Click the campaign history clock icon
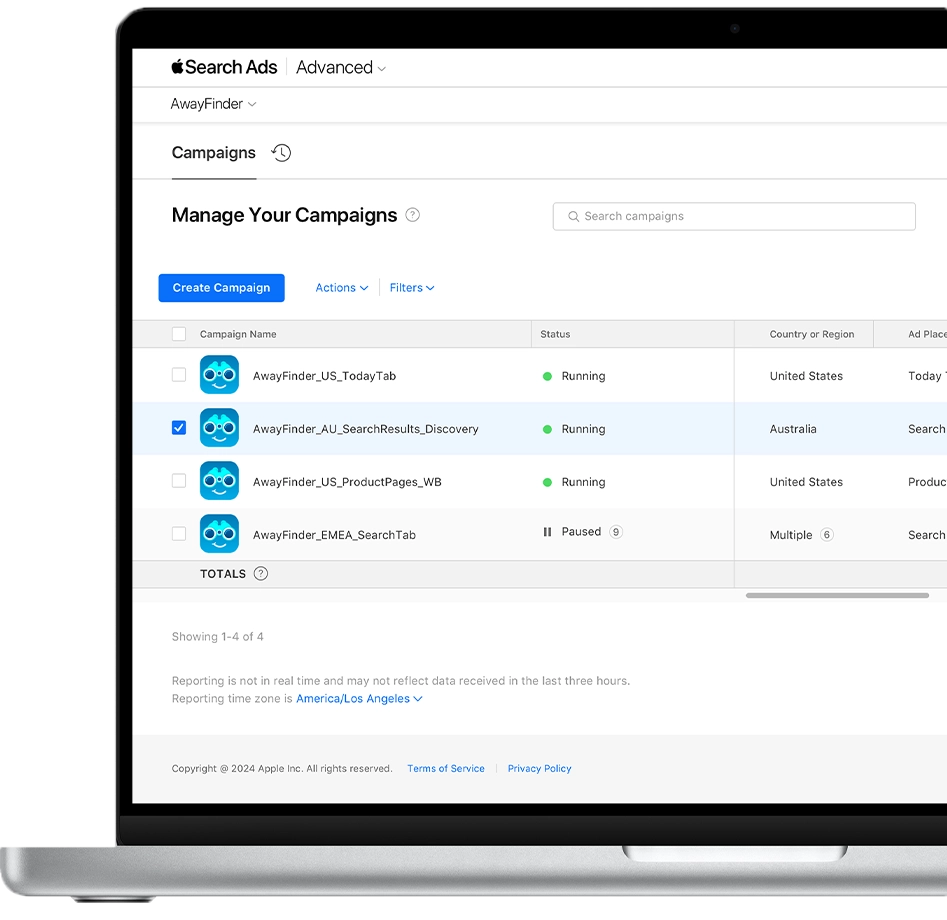Screen dimensions: 947x920 coord(281,153)
